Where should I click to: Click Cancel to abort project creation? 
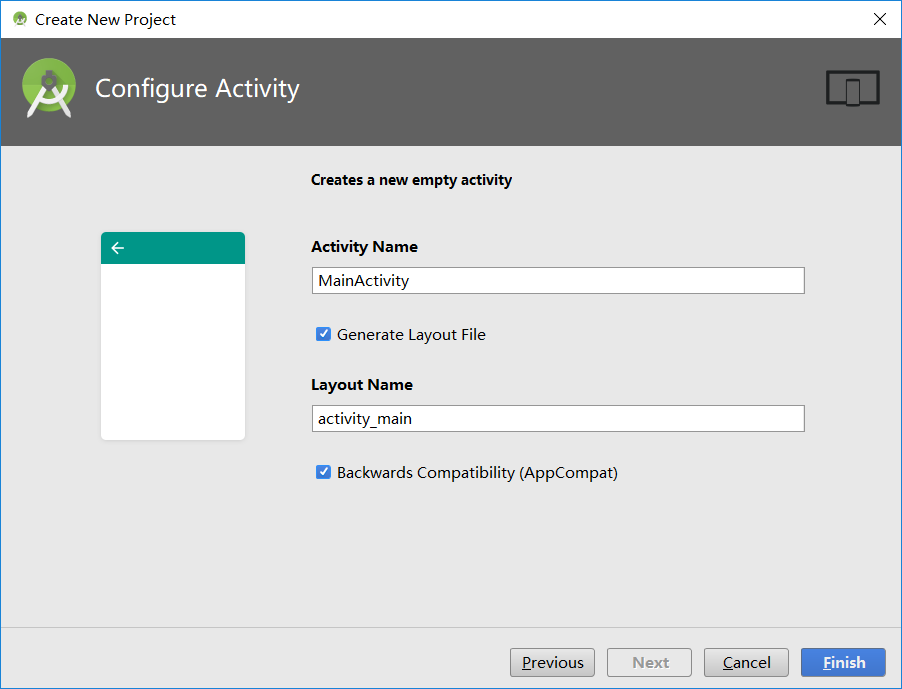(x=745, y=662)
